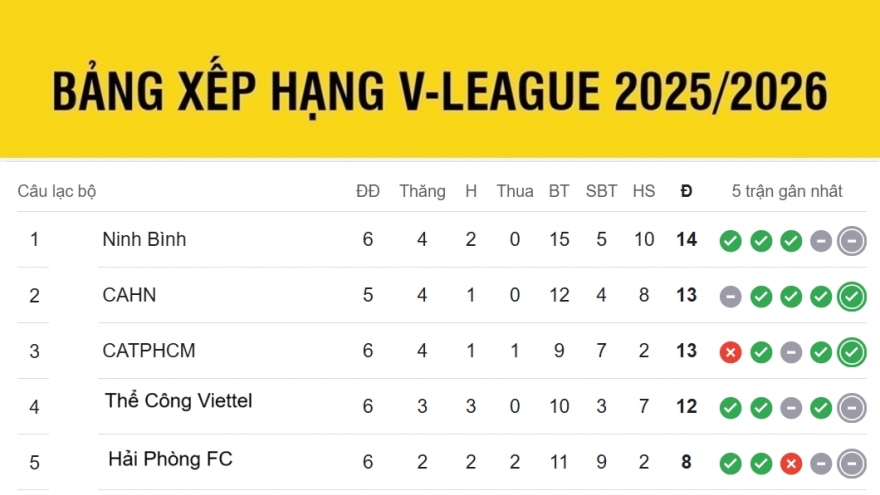Click Ninh Bình's first green win icon

tap(731, 241)
